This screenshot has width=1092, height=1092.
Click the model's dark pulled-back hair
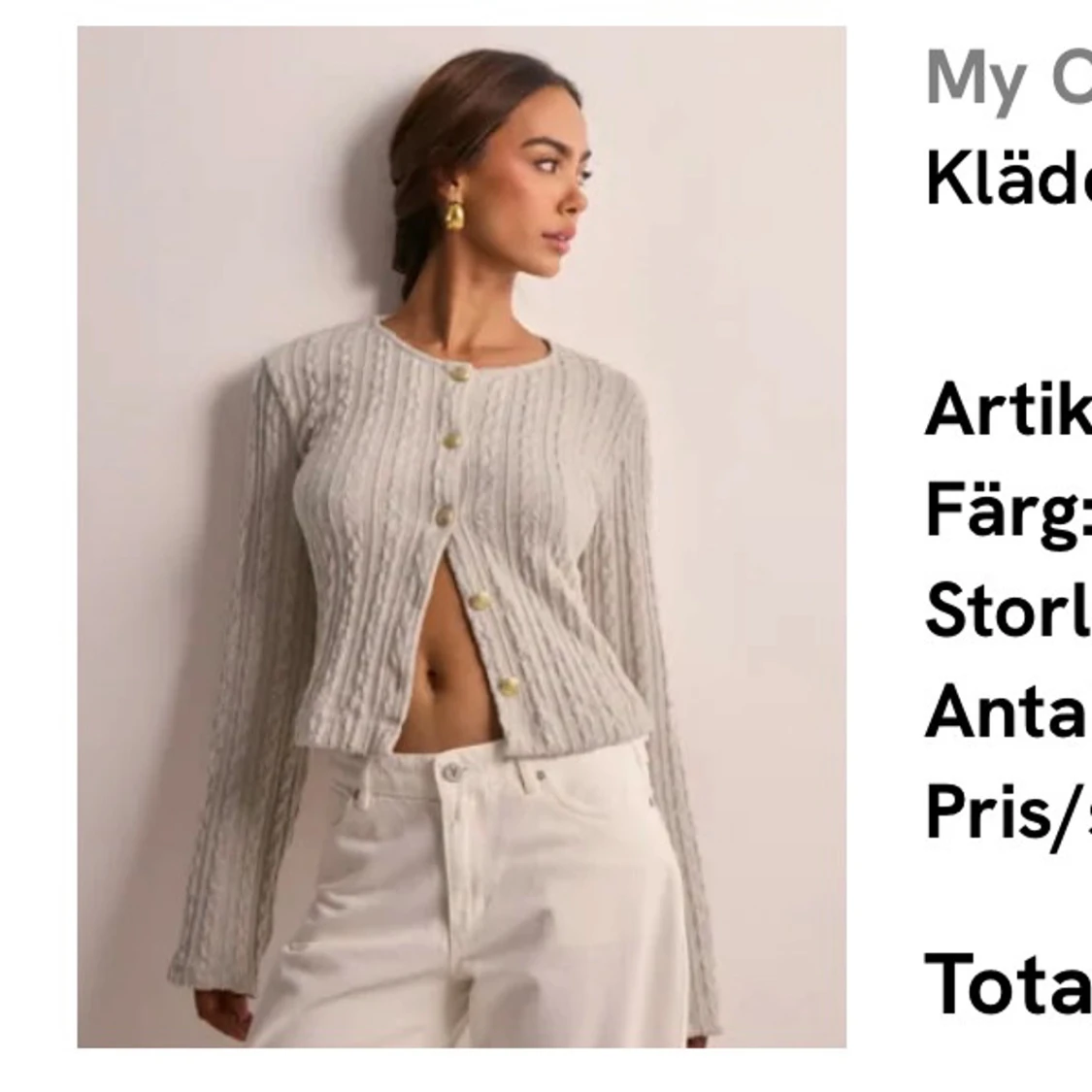pyautogui.click(x=452, y=139)
